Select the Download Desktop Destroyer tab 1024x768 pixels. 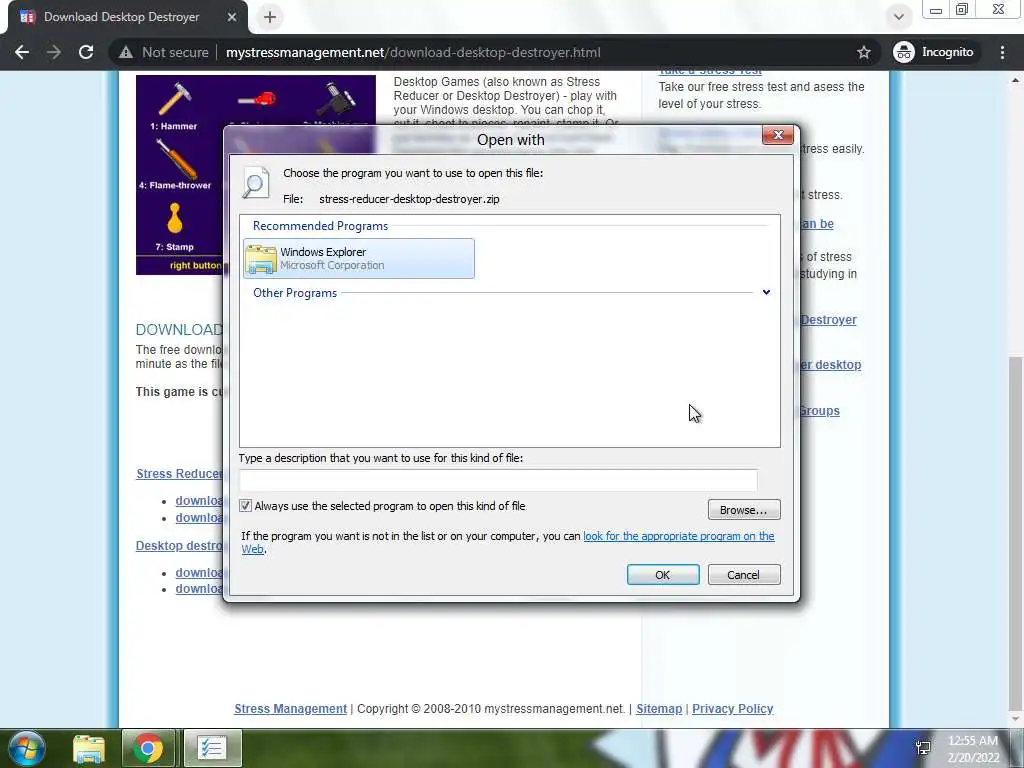click(x=121, y=17)
